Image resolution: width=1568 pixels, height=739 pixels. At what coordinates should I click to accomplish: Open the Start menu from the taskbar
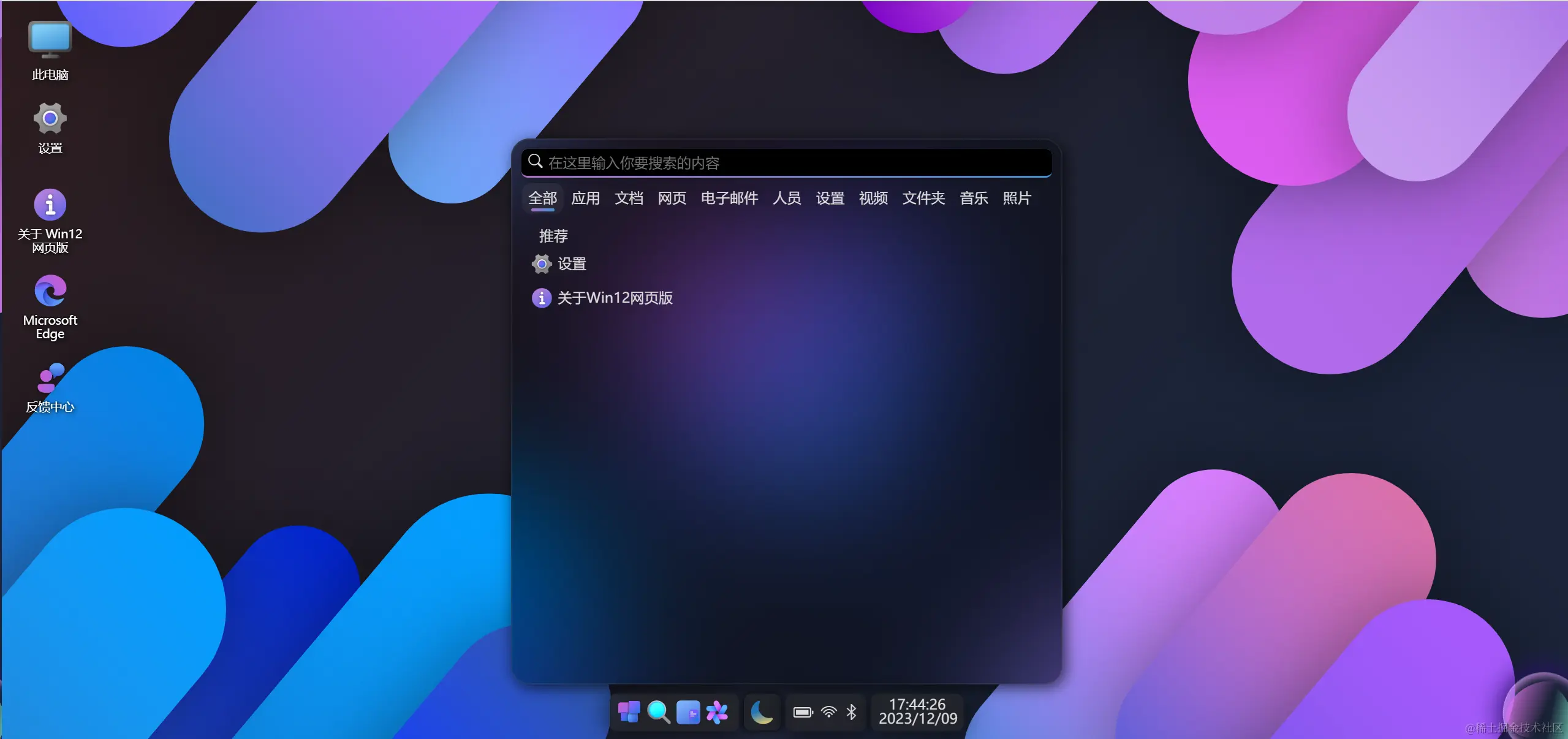pos(629,712)
